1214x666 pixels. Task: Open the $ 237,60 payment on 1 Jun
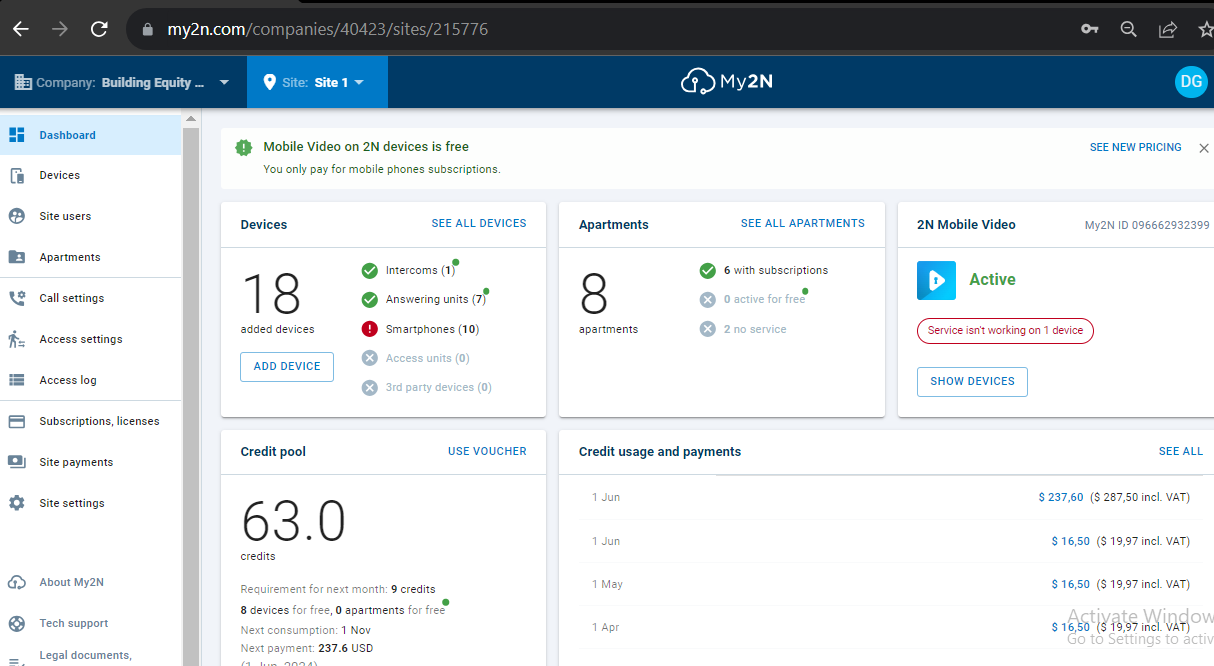click(1061, 497)
